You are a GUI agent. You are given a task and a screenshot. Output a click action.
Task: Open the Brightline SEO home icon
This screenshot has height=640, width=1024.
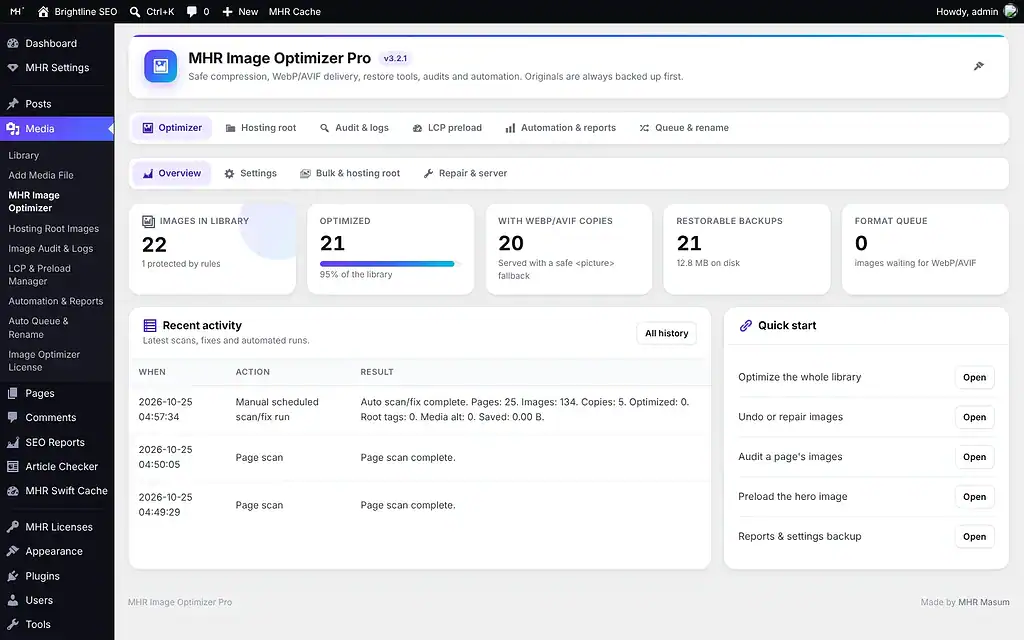[43, 12]
